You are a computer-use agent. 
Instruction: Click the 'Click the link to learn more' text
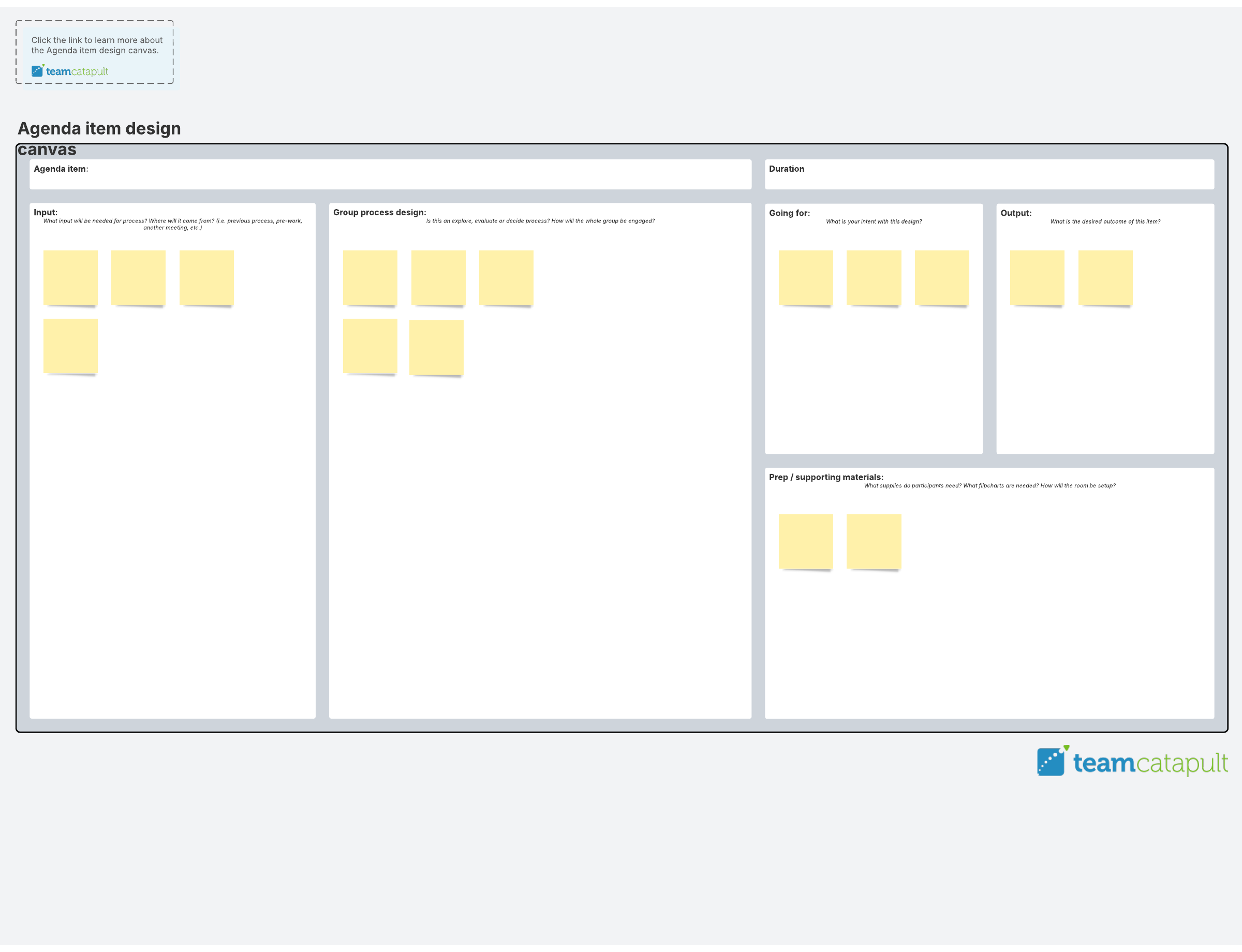tap(96, 46)
